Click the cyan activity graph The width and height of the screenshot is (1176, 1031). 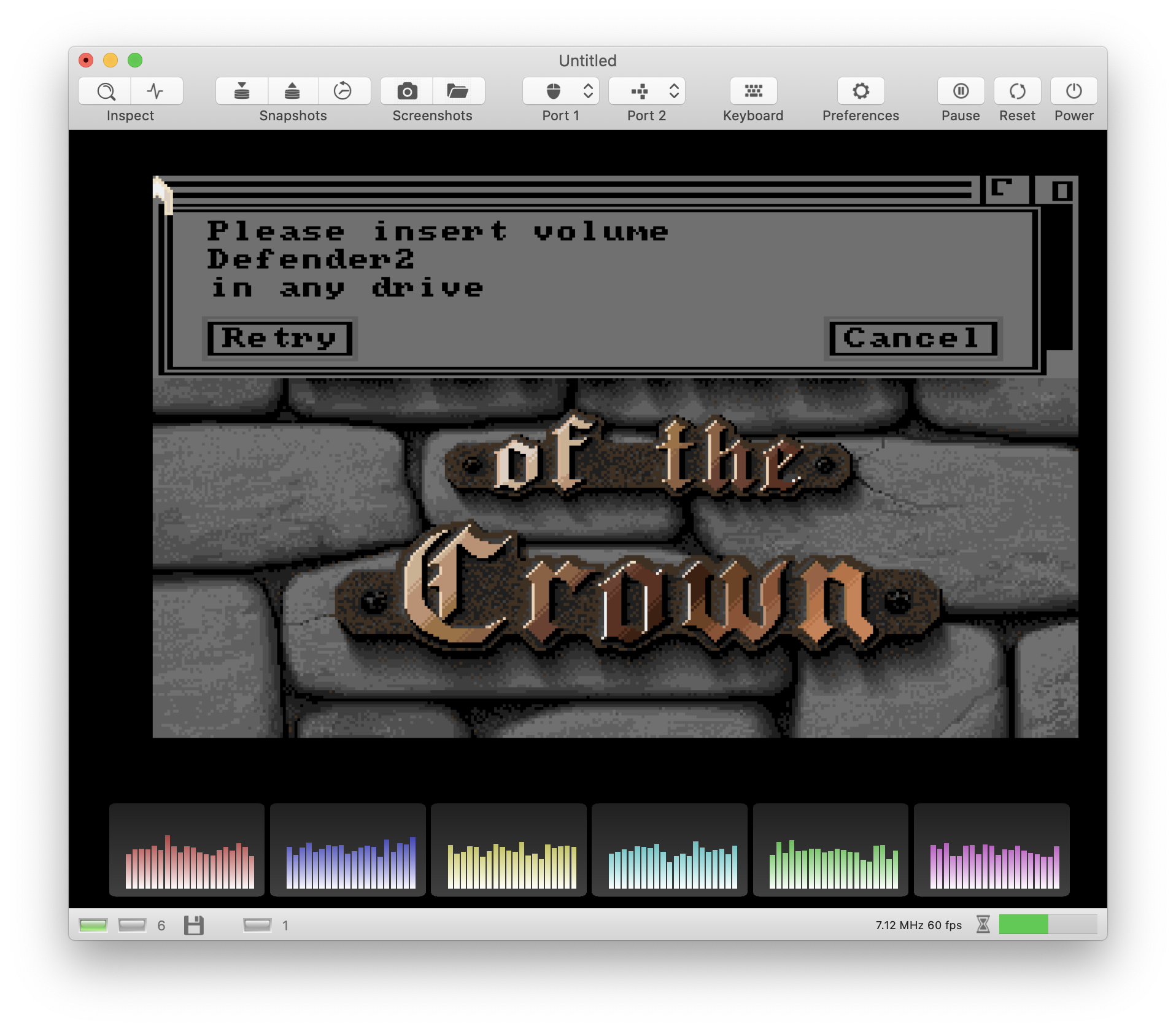[670, 850]
